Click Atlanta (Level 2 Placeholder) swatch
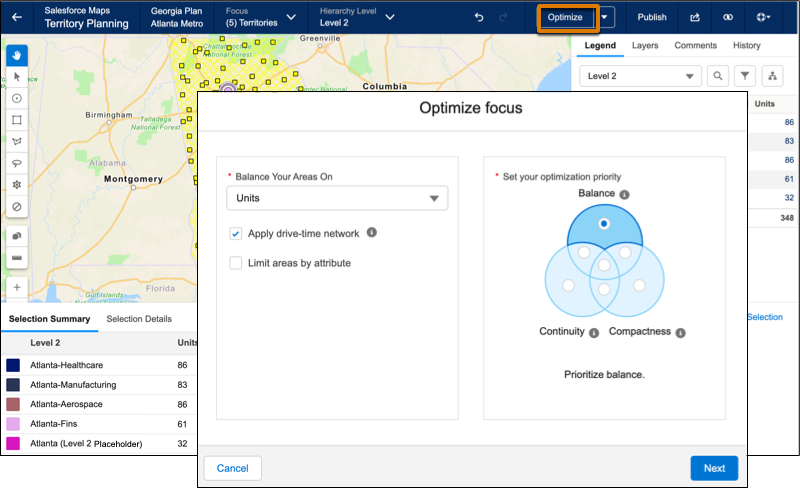Viewport: 800px width, 489px height. pyautogui.click(x=13, y=443)
